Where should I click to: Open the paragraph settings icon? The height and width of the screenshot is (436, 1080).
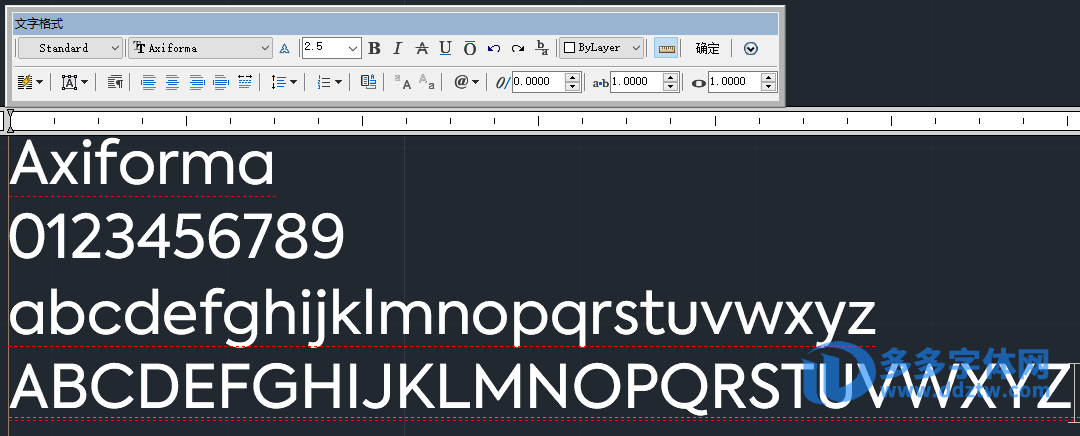tap(115, 82)
